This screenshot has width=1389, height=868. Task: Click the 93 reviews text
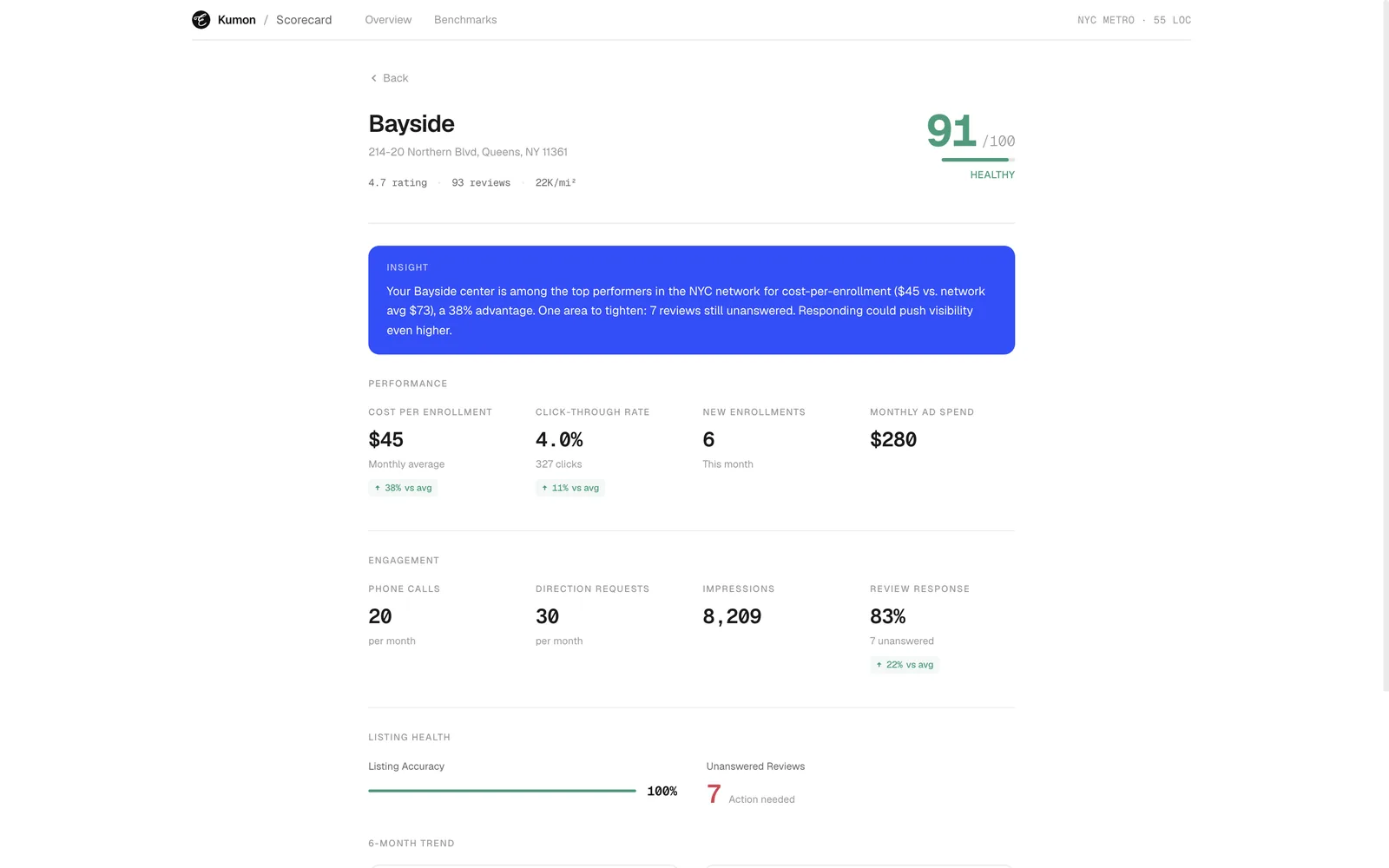click(481, 183)
